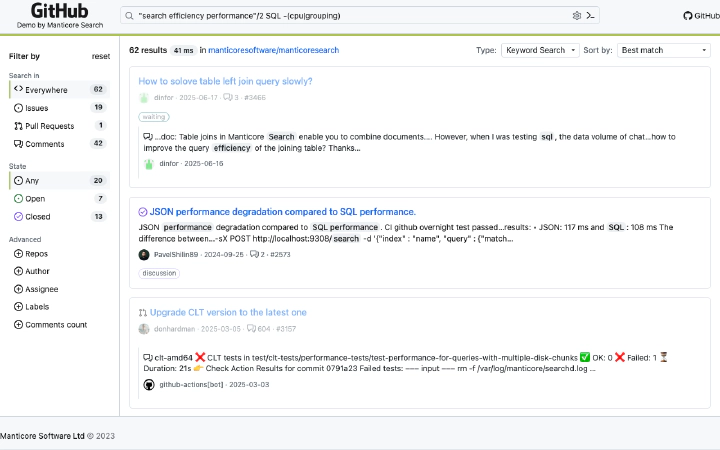Click the '62 results' count text

pyautogui.click(x=148, y=50)
